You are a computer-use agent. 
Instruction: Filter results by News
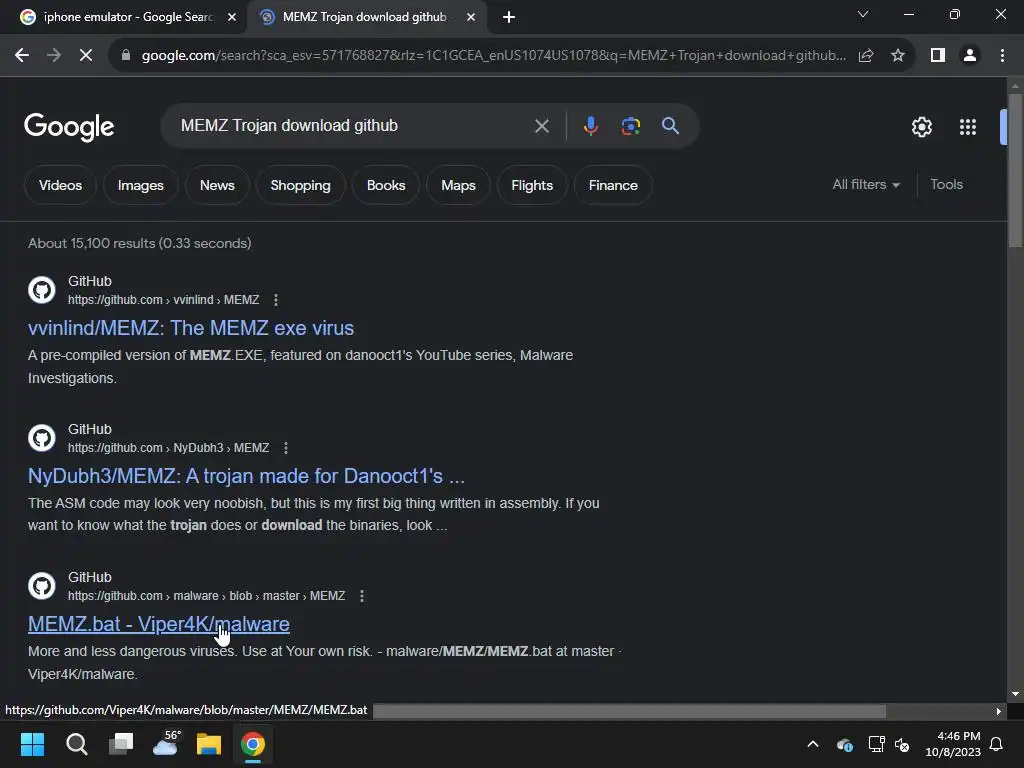pos(217,185)
